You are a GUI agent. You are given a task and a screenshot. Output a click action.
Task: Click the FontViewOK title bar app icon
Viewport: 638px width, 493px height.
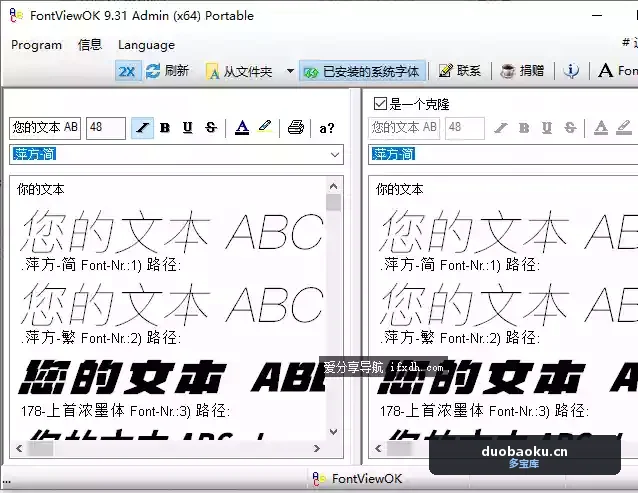(x=16, y=15)
